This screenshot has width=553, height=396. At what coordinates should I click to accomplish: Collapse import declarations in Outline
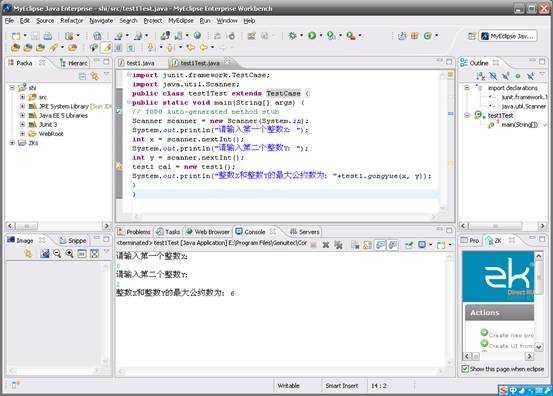(467, 88)
